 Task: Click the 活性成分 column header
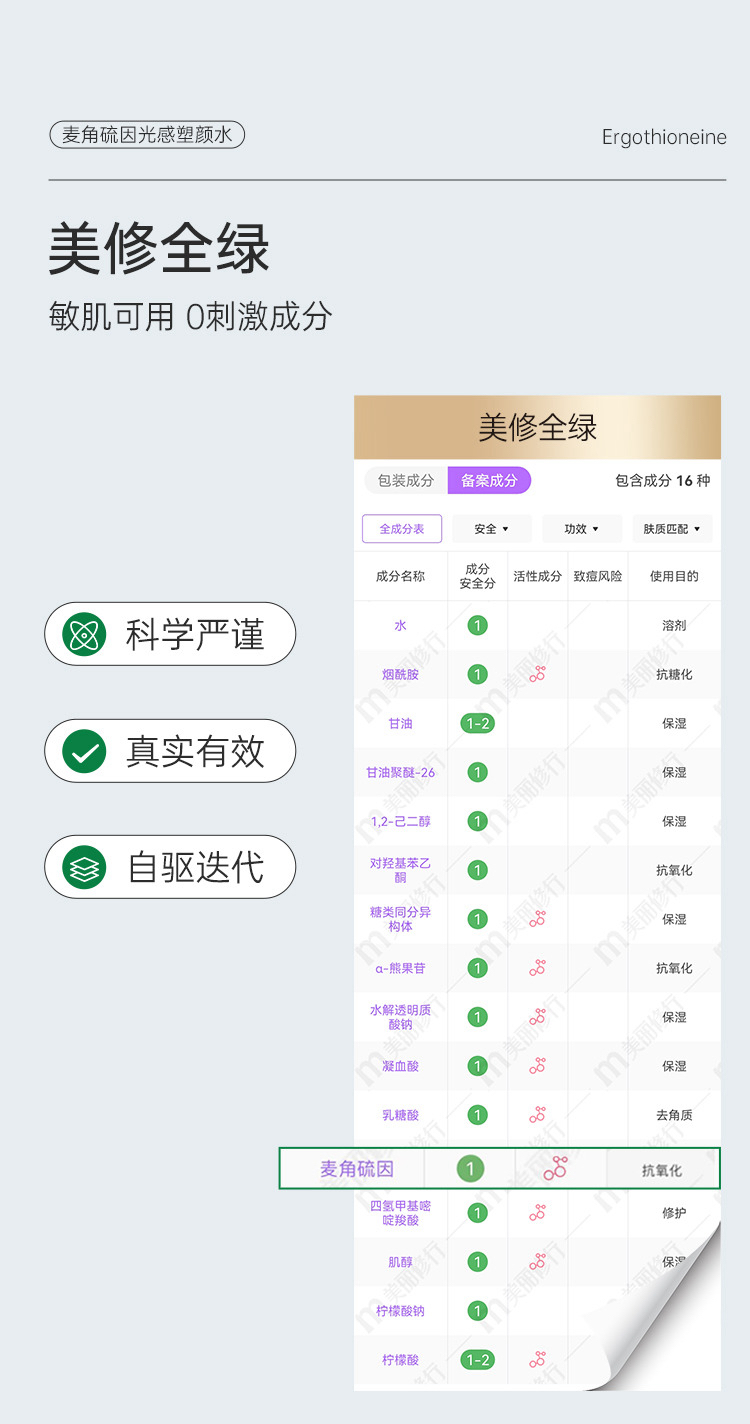[x=538, y=577]
